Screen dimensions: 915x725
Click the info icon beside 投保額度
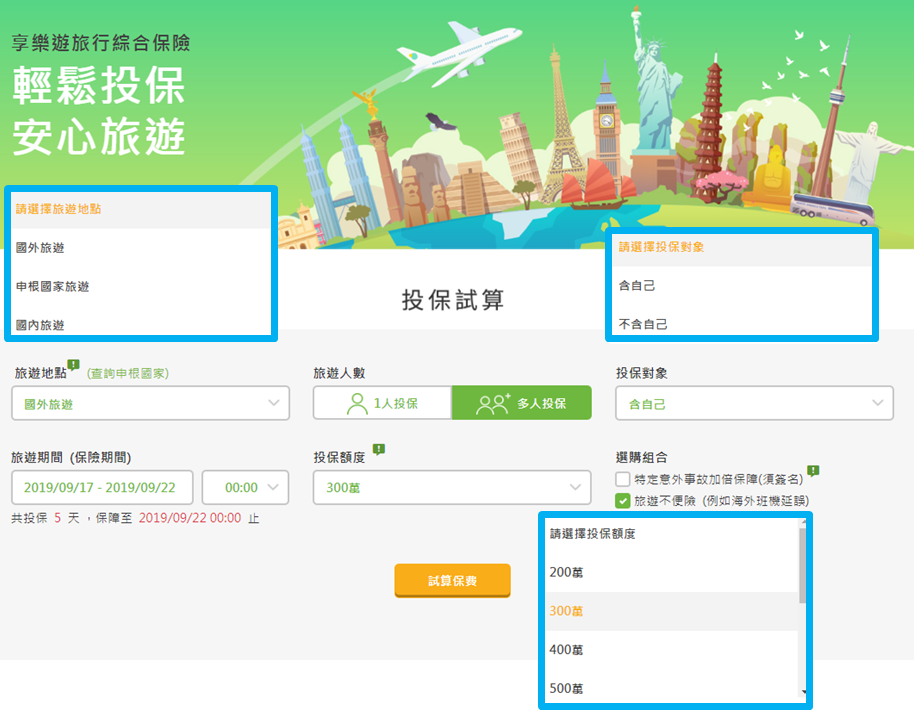(379, 449)
